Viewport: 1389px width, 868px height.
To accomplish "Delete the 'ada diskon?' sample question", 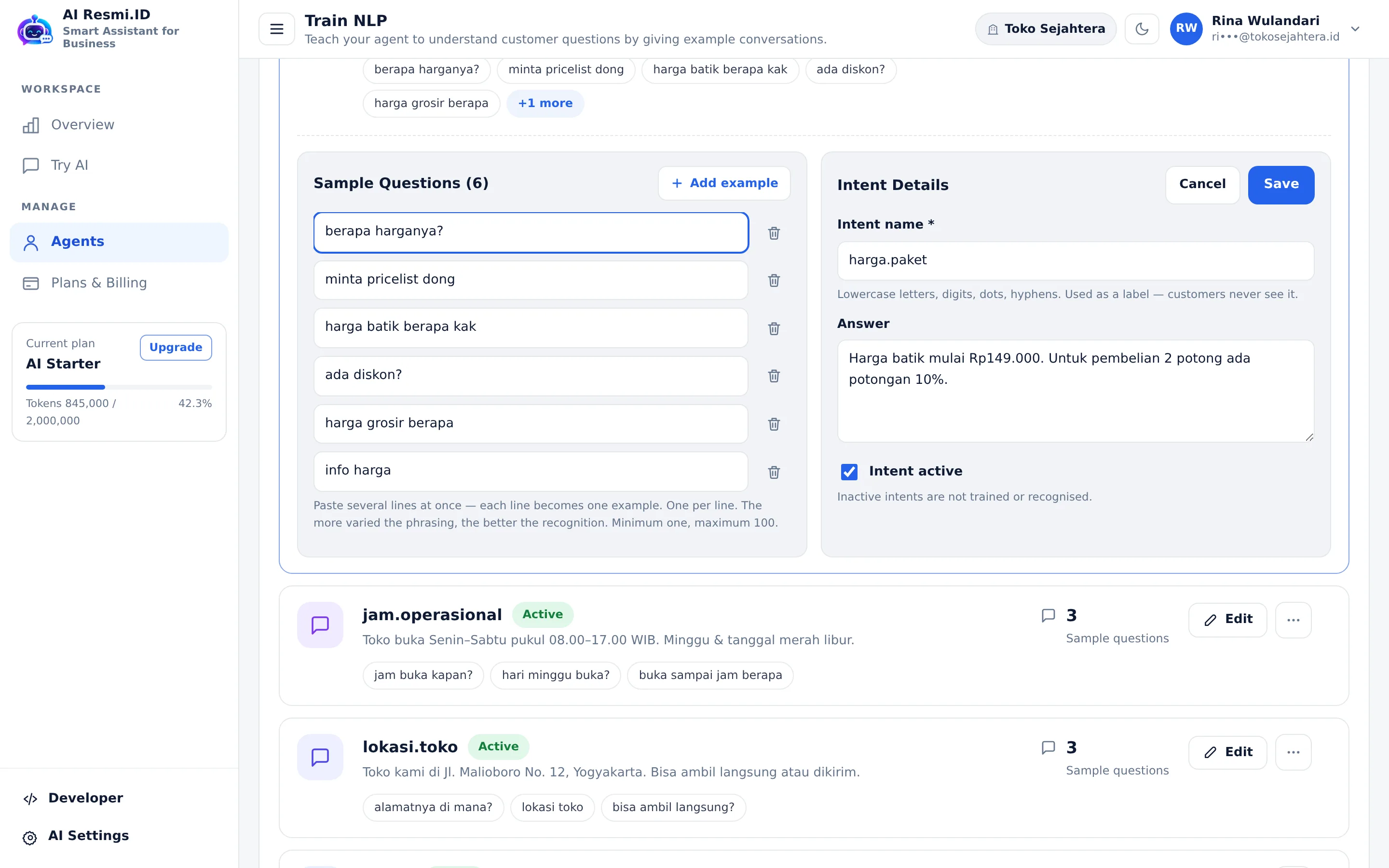I will 774,376.
